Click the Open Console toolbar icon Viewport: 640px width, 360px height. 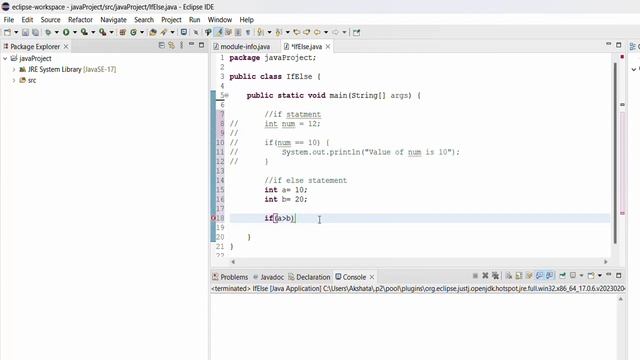tap(184, 32)
